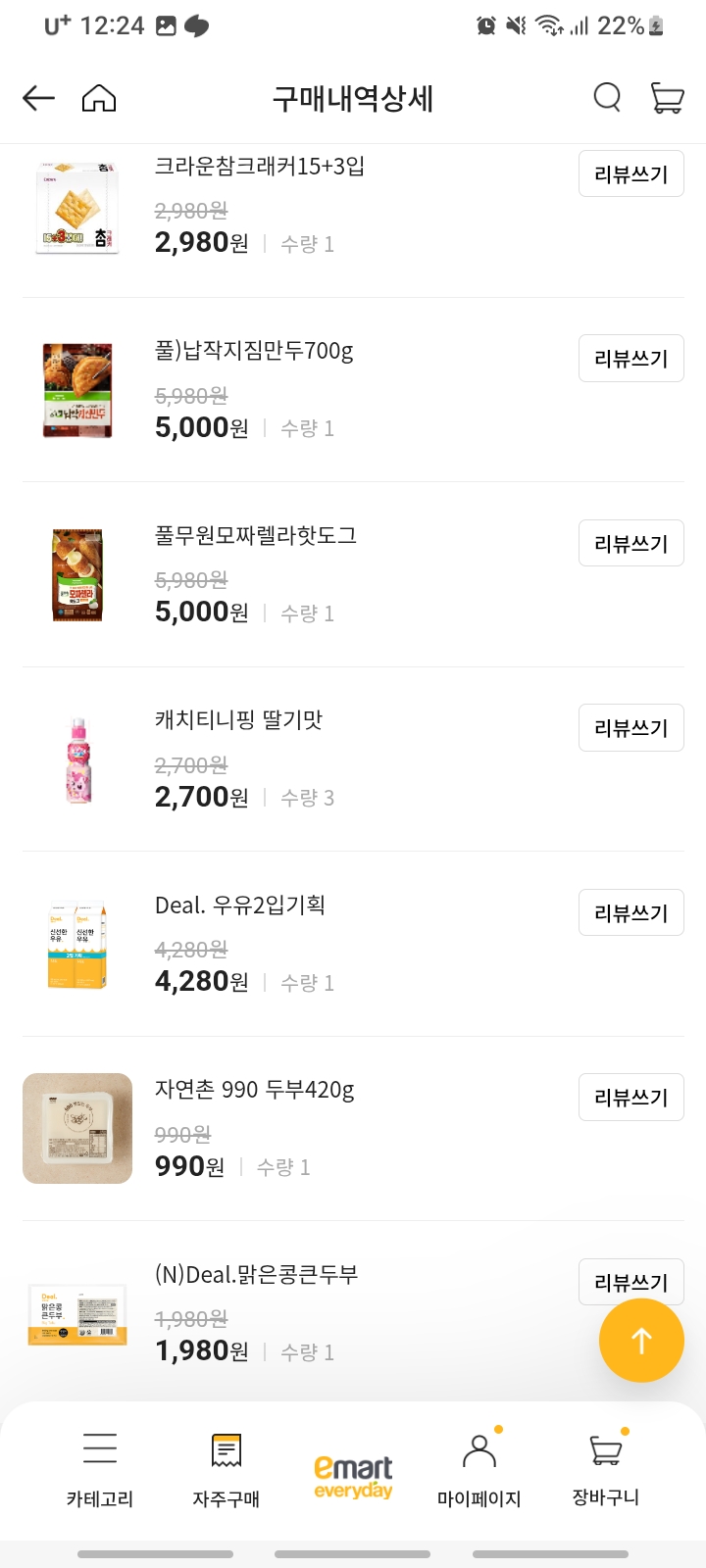706x1568 pixels.
Task: Write review for 풀무원모짜렐라핫도그
Action: click(x=630, y=544)
